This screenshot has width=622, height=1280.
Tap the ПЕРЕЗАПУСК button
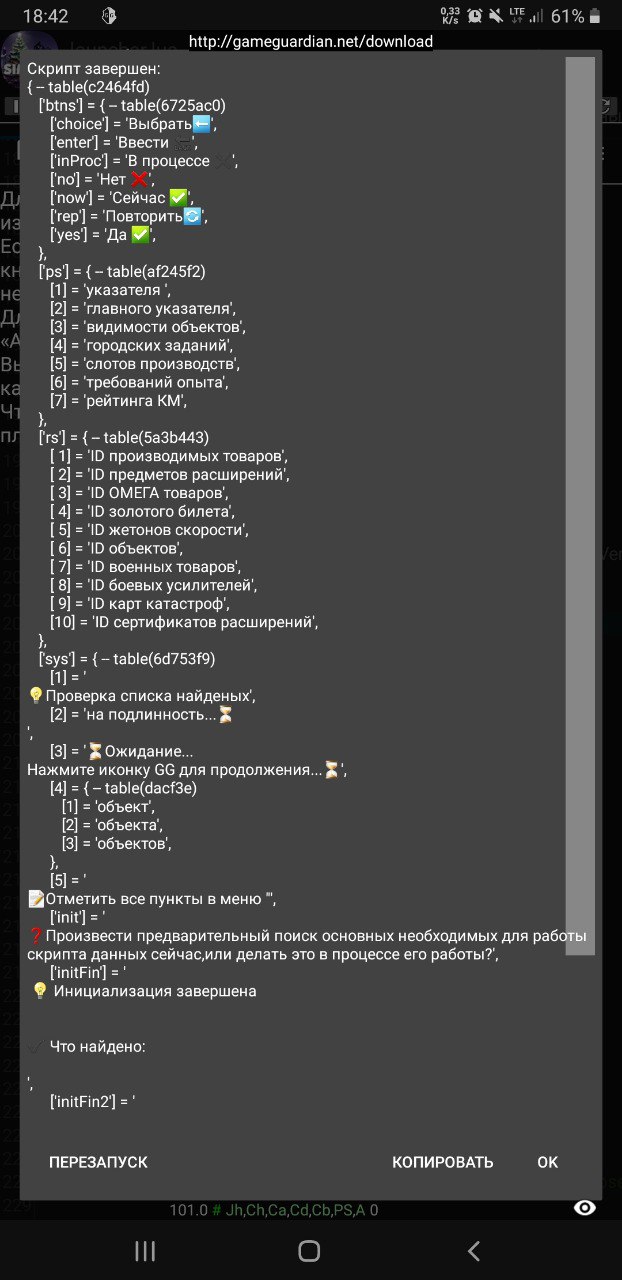pyautogui.click(x=98, y=1162)
